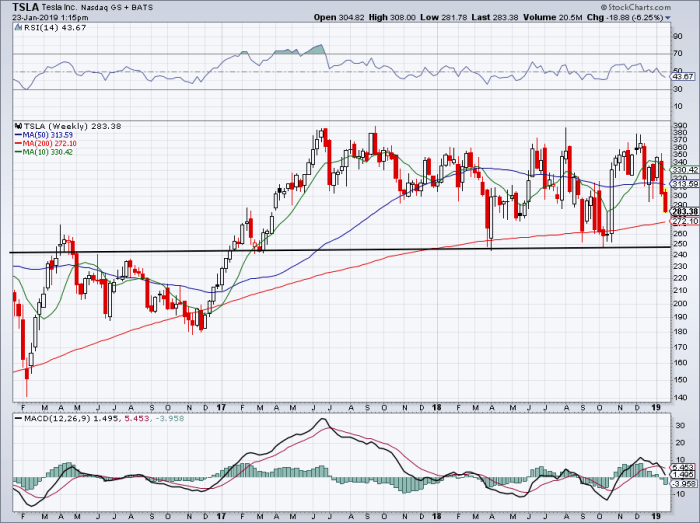Click the 43.67 RSI value tag on right axis
Screen dimensions: 700x523
point(683,77)
